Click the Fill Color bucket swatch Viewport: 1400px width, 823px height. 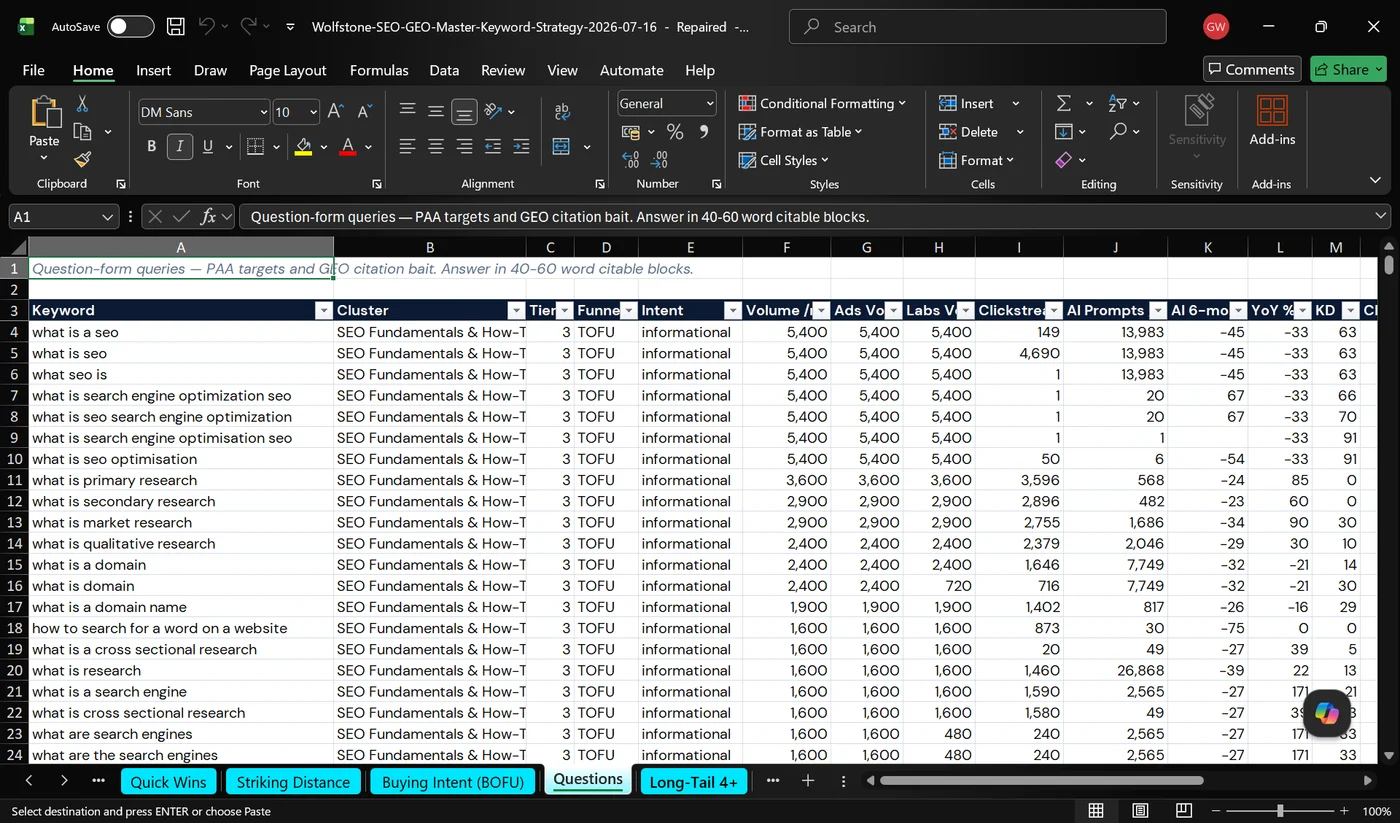click(x=304, y=147)
